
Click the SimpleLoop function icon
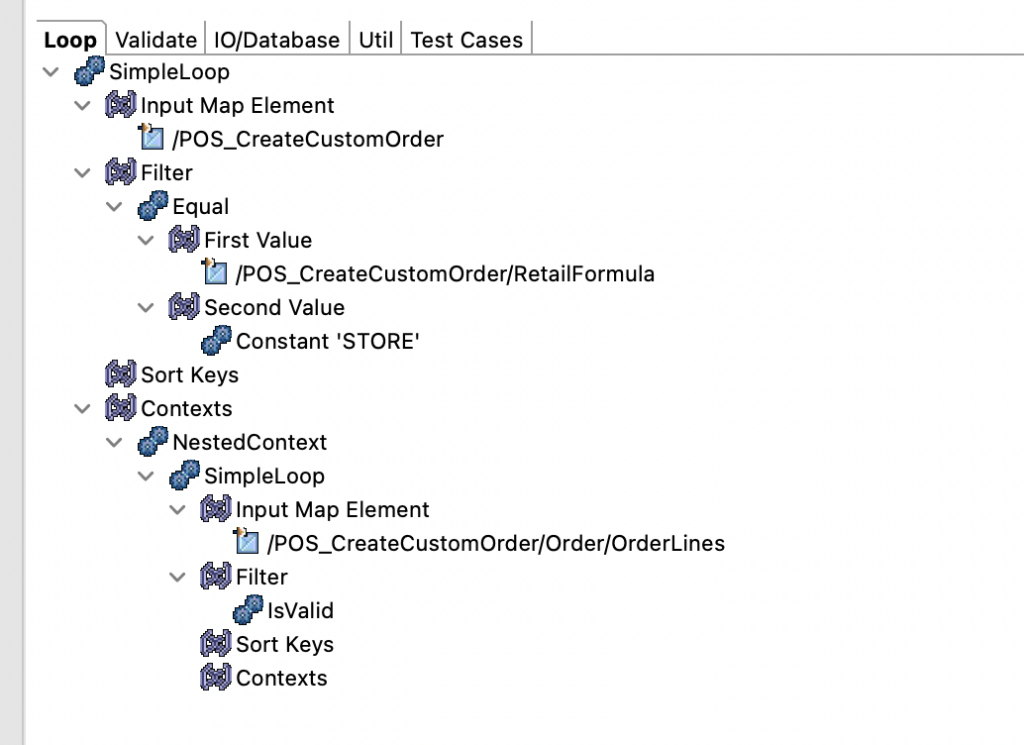tap(89, 71)
